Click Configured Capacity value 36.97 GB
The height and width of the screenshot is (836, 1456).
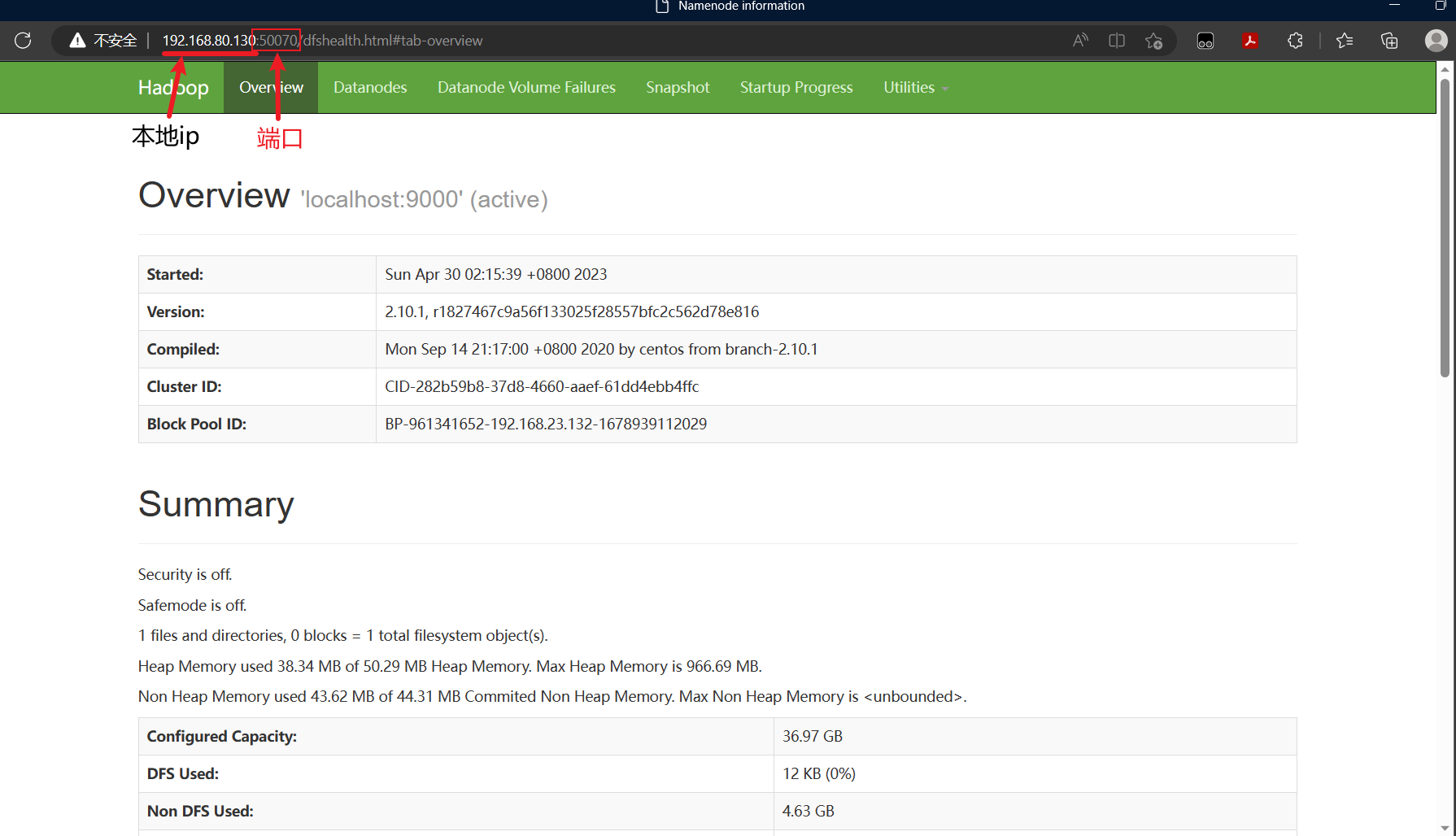pos(813,736)
